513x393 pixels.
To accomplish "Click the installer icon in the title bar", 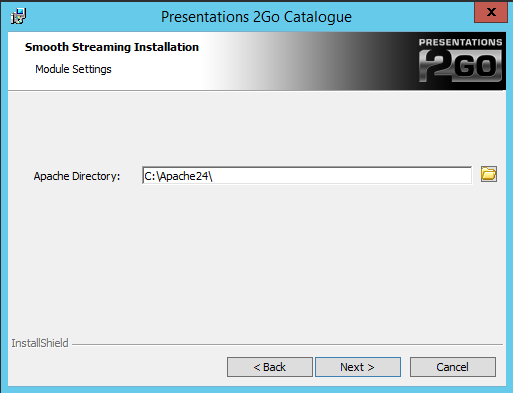I will (x=18, y=16).
